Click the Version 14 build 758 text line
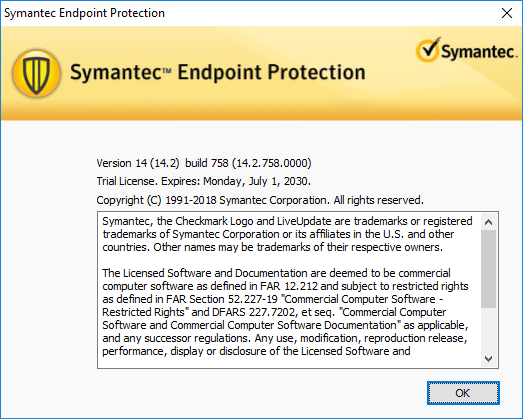The height and width of the screenshot is (419, 523). pyautogui.click(x=204, y=163)
